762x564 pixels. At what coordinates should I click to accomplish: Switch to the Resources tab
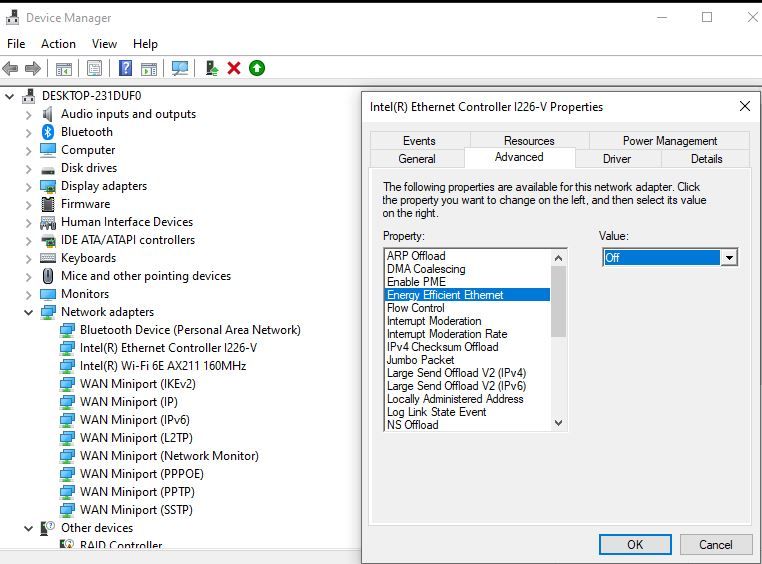point(529,140)
